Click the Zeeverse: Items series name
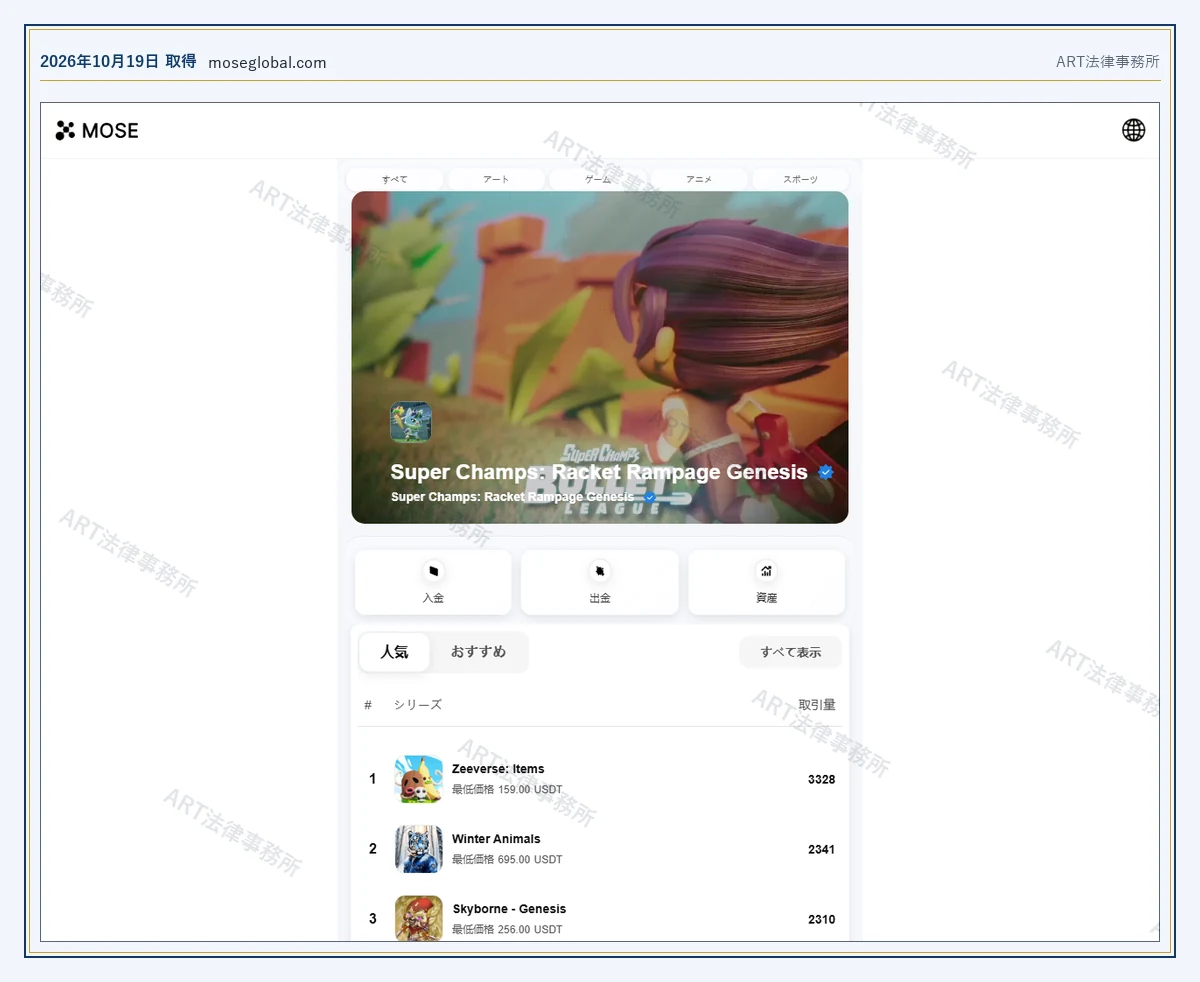The width and height of the screenshot is (1200, 982). pos(498,769)
